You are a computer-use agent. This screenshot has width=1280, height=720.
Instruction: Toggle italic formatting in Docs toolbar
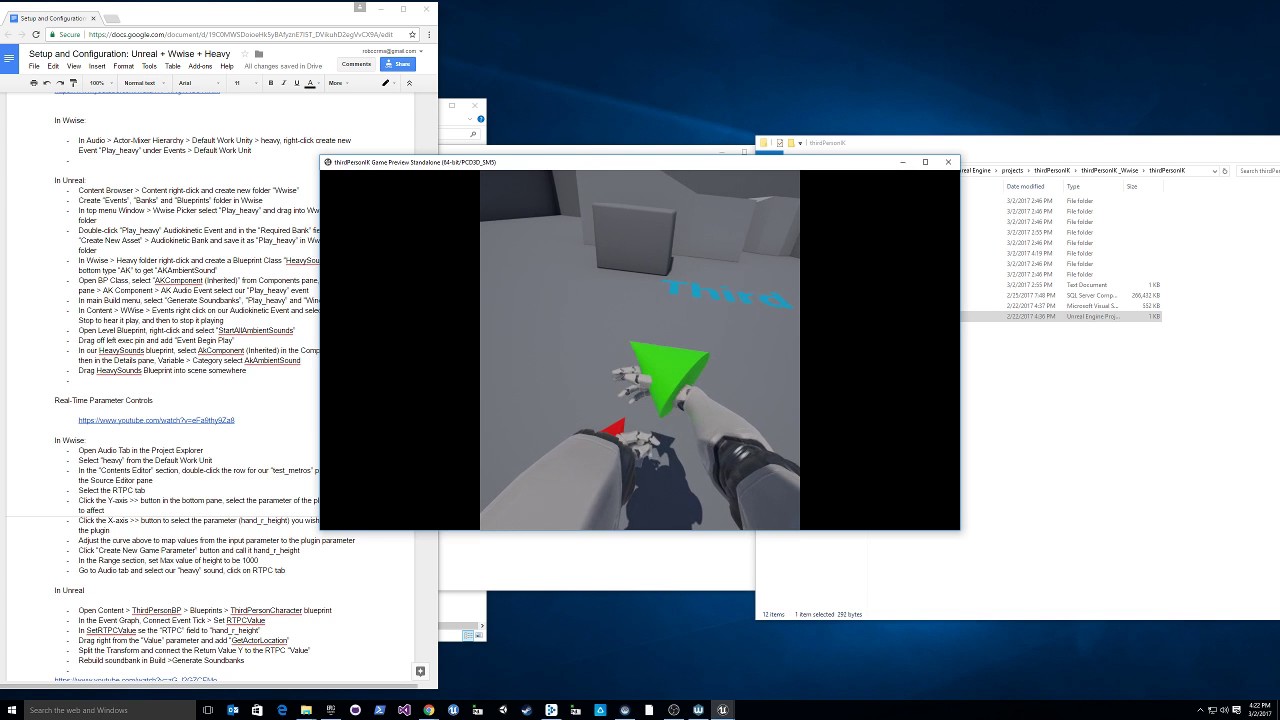(284, 83)
